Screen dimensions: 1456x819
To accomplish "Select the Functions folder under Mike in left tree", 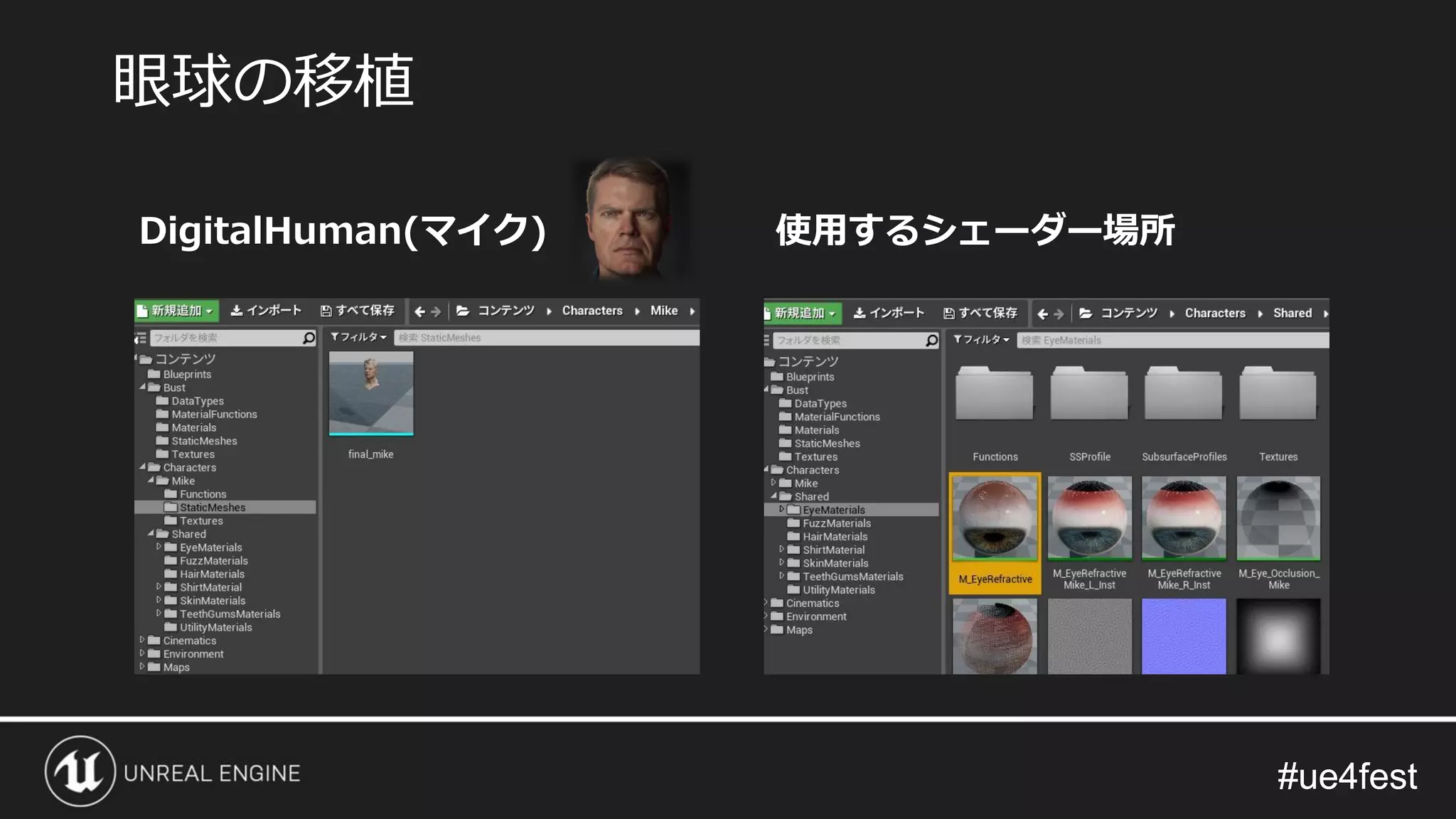I will (x=203, y=494).
